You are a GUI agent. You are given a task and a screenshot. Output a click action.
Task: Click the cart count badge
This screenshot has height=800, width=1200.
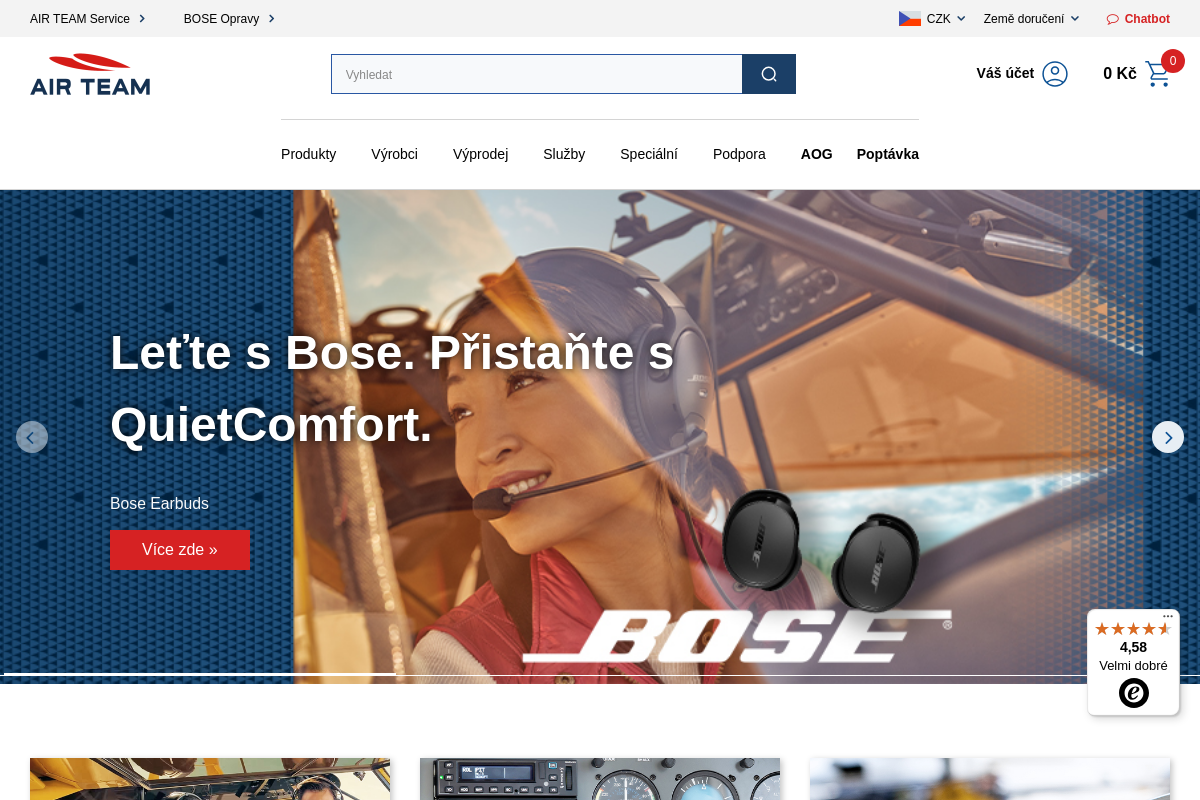coord(1173,61)
